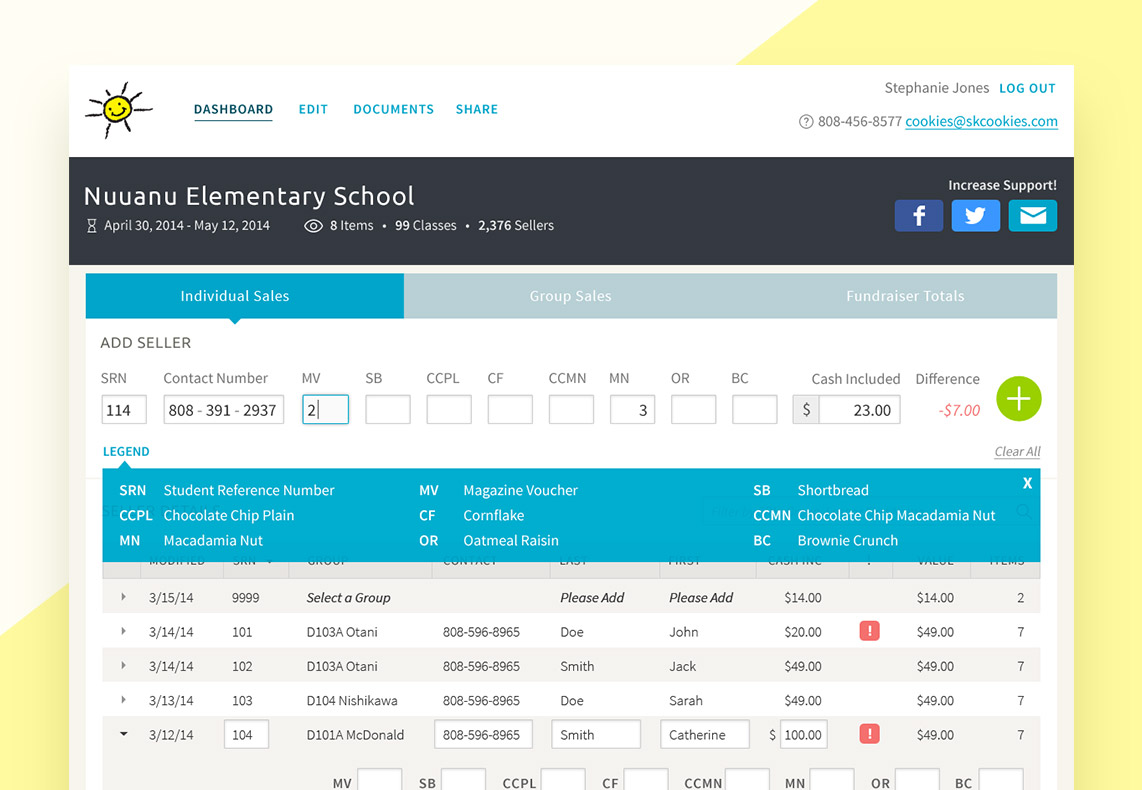
Task: Click the '3/13/14' modified date cell
Action: (171, 700)
